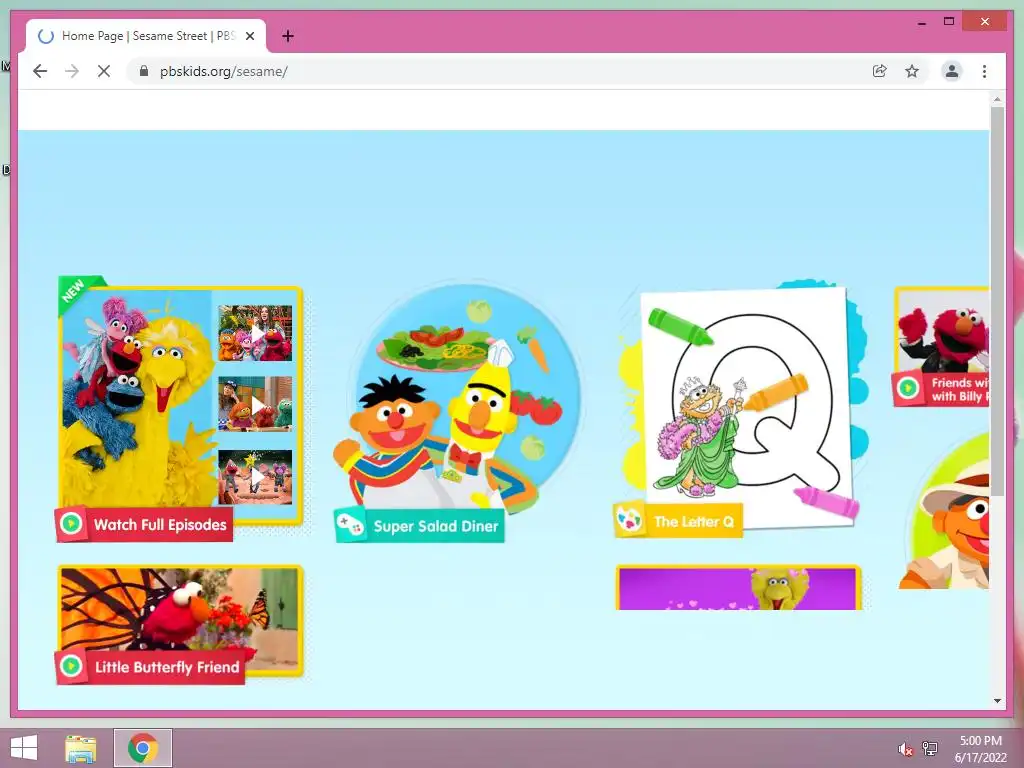
Task: Open Chrome's three-dot menu
Action: 984,71
